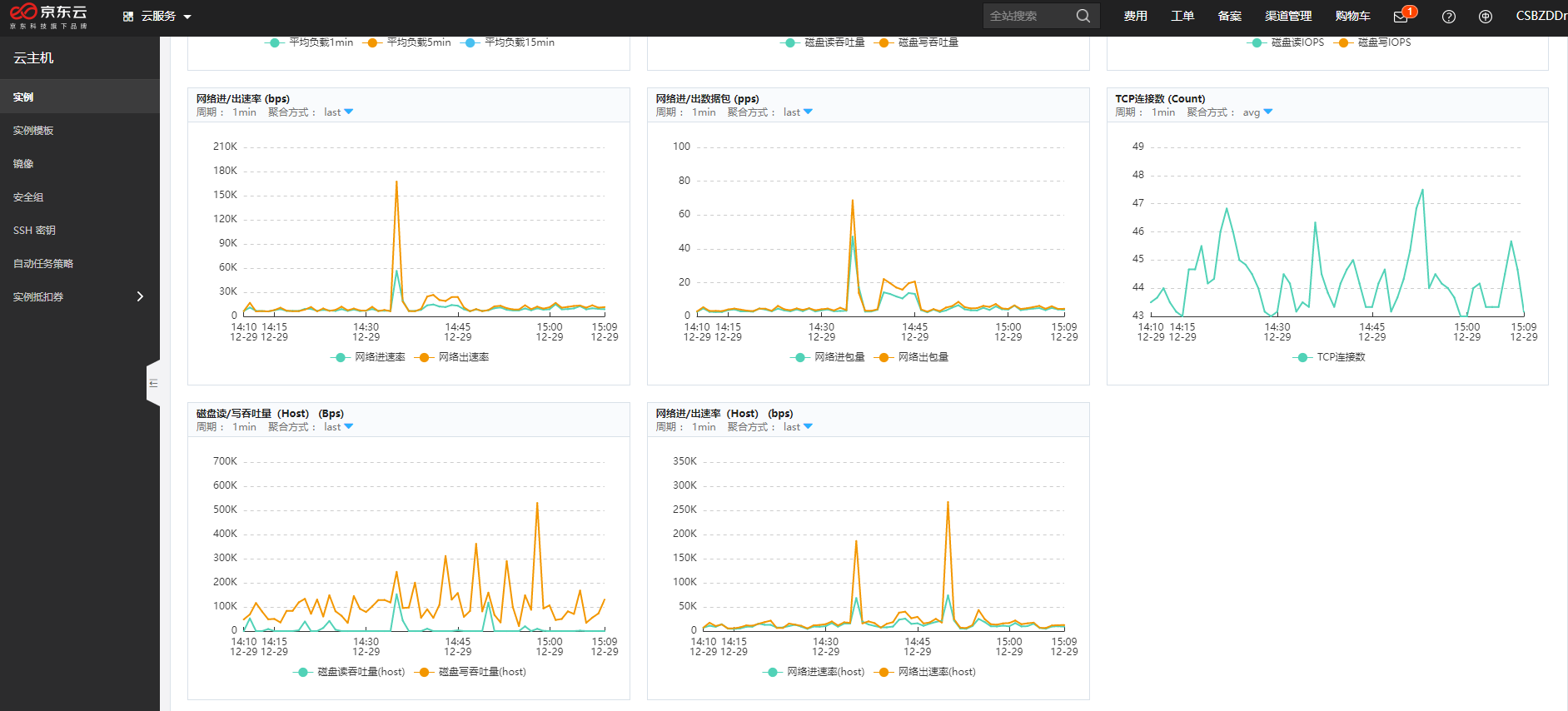Toggle 磁盘读吞吐量(host) legend series
The image size is (1568, 711).
coord(350,672)
